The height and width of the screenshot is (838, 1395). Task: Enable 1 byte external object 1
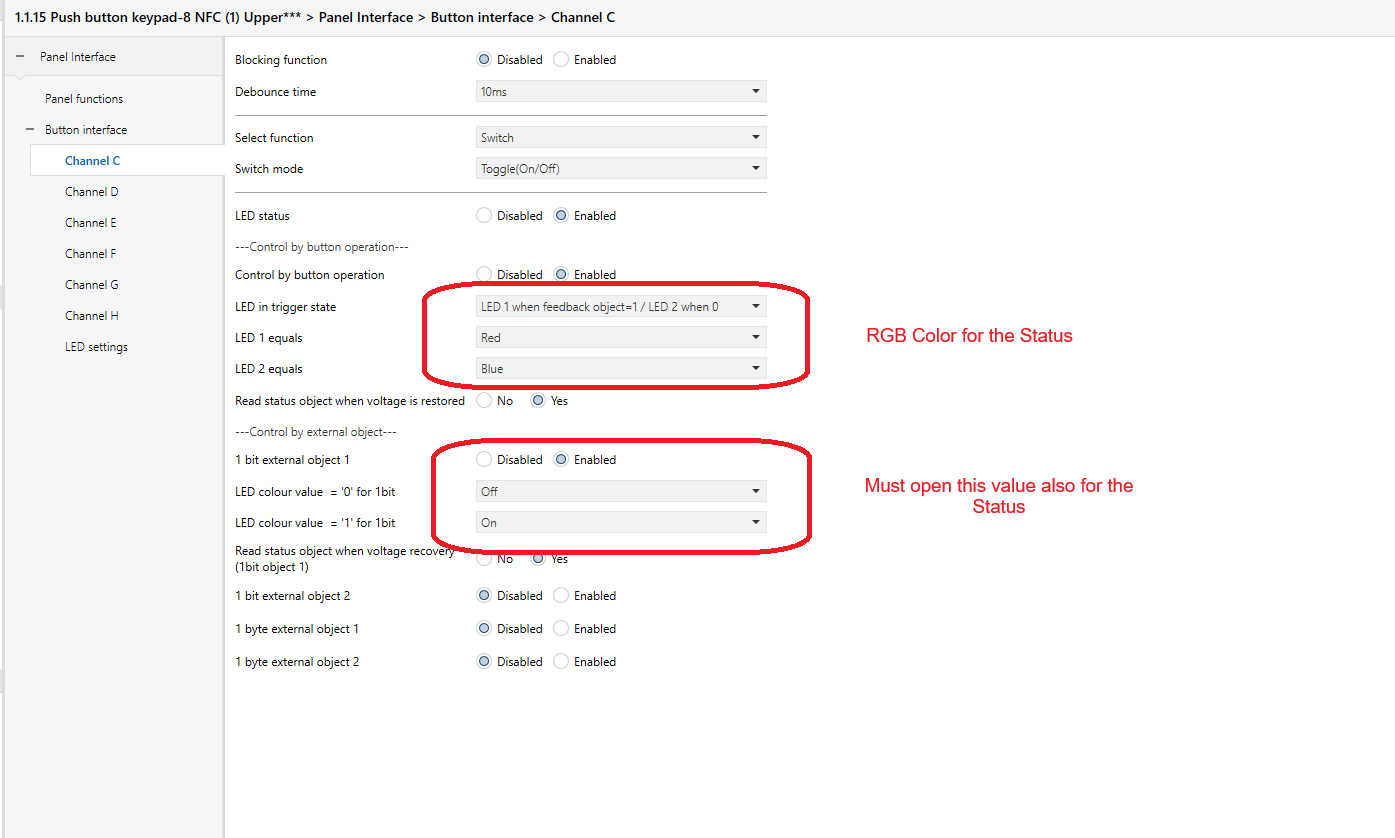[x=562, y=629]
